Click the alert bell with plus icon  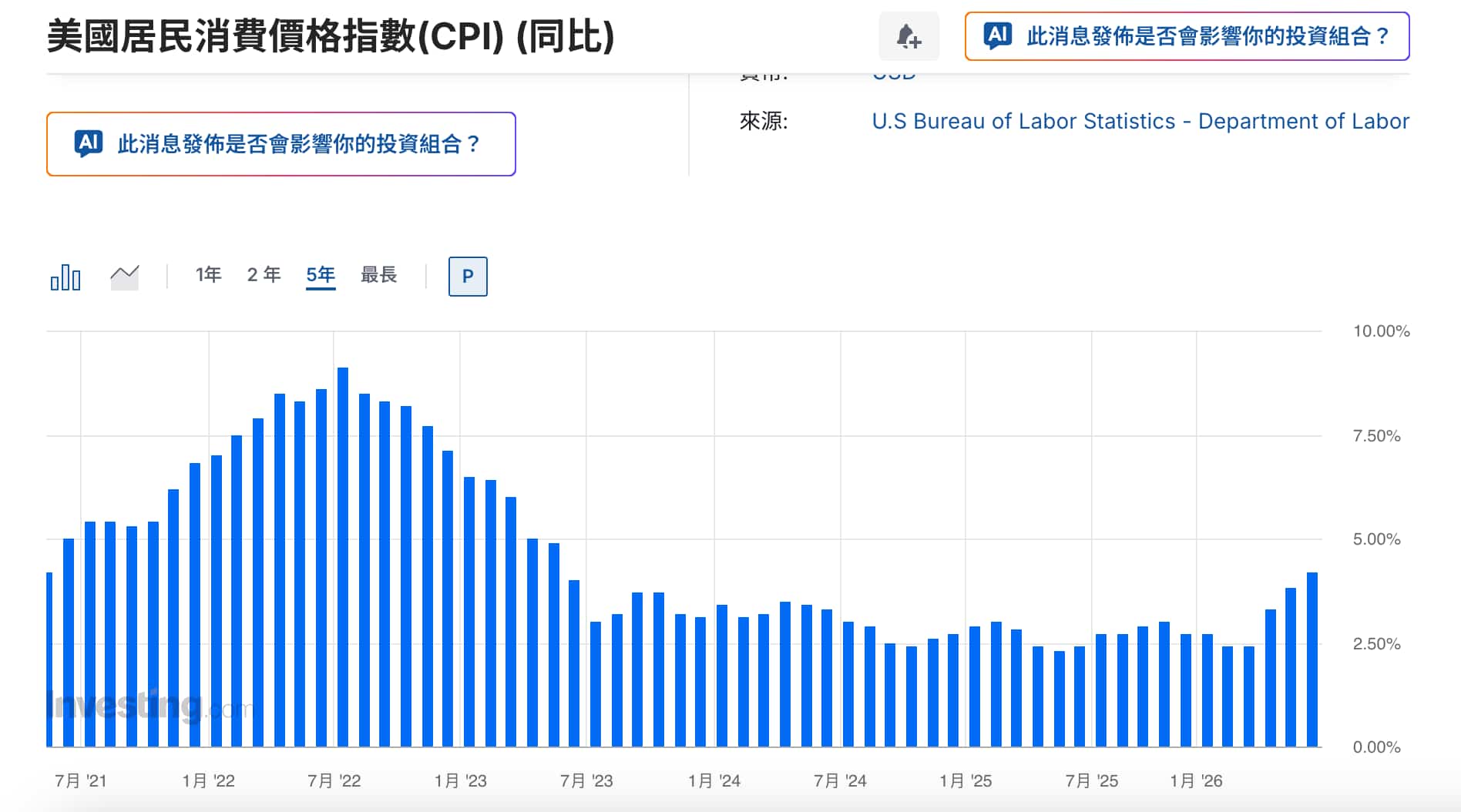[909, 36]
